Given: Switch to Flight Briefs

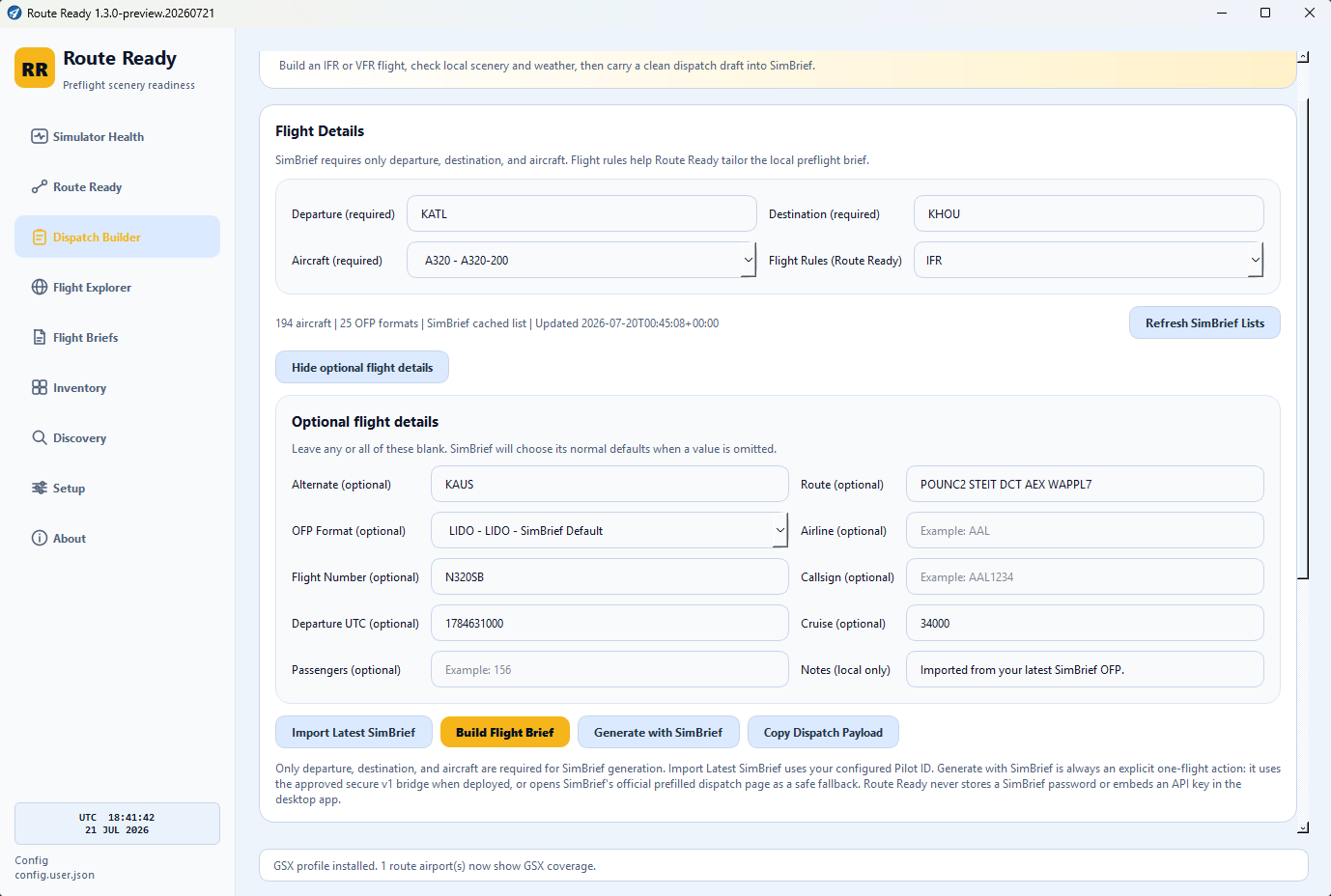Looking at the screenshot, I should pos(117,337).
